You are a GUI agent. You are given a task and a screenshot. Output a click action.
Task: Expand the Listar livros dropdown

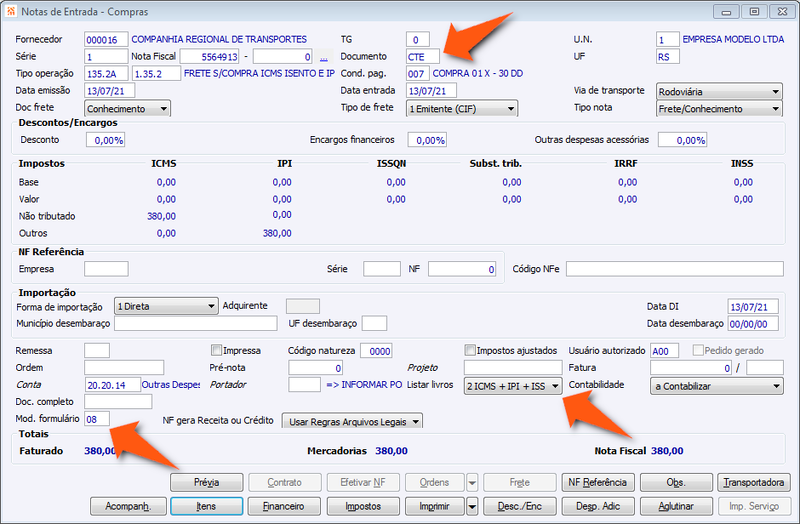click(513, 386)
